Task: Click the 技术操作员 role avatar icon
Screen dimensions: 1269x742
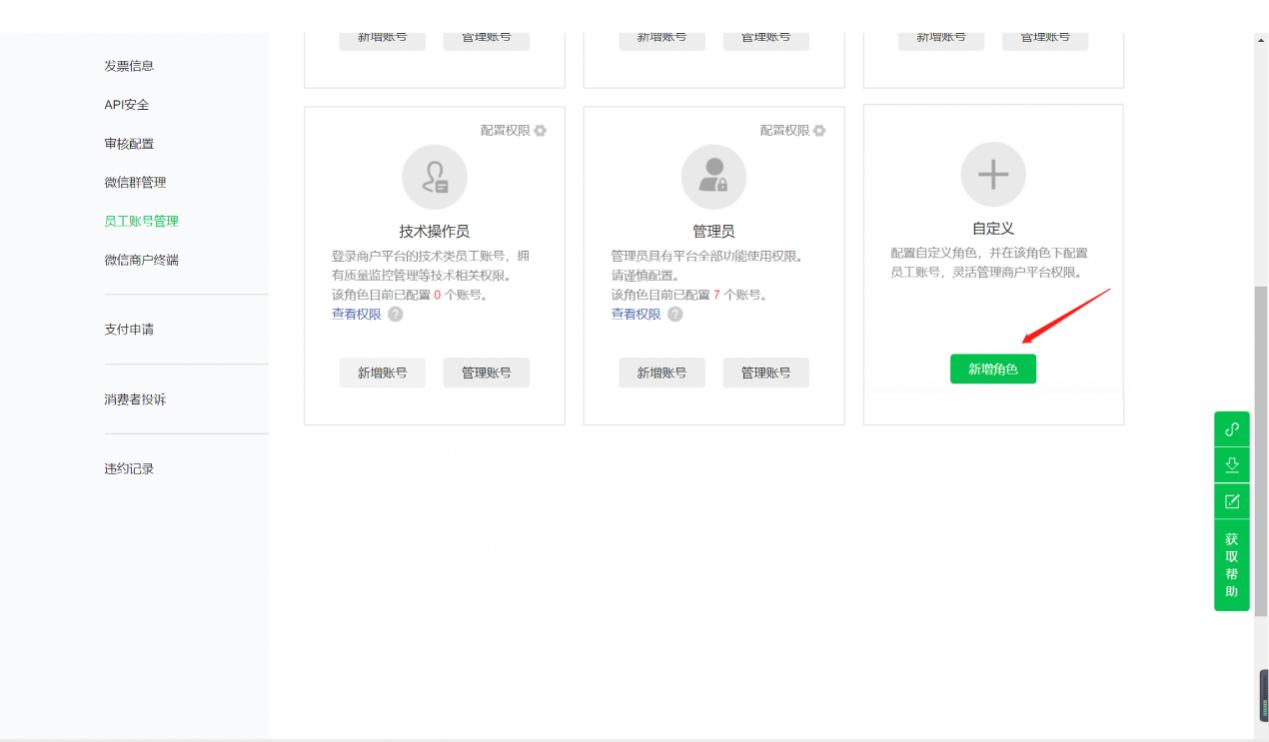Action: click(x=434, y=178)
